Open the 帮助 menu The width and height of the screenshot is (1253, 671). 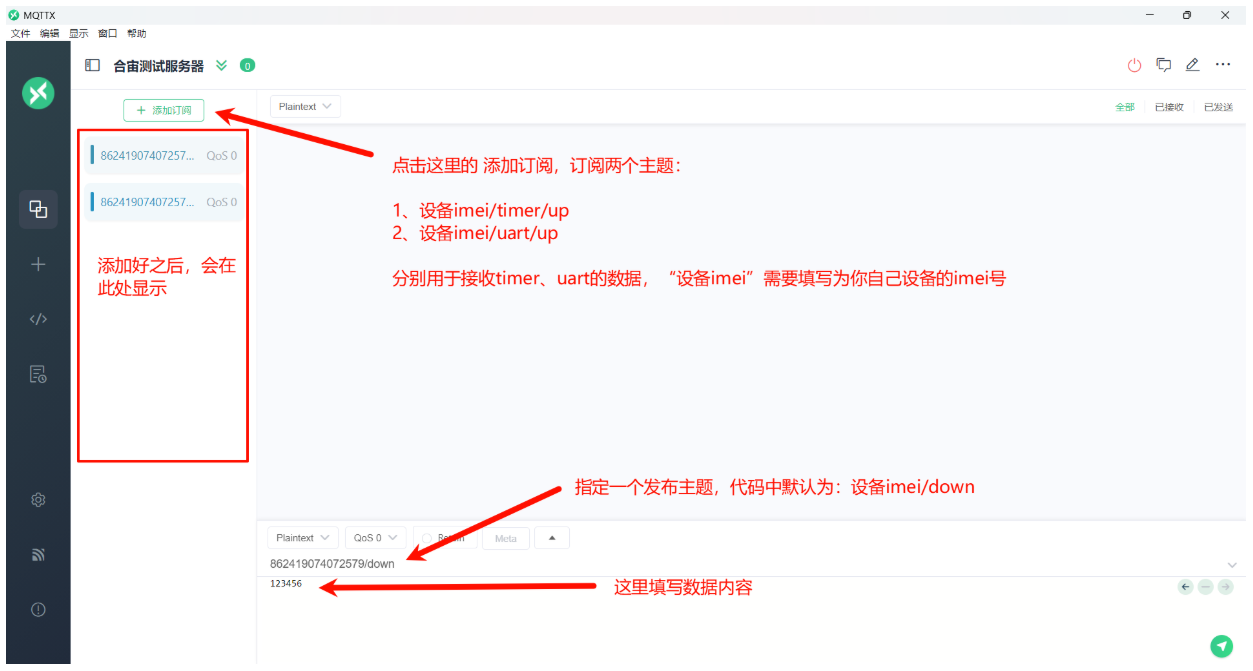tap(136, 33)
